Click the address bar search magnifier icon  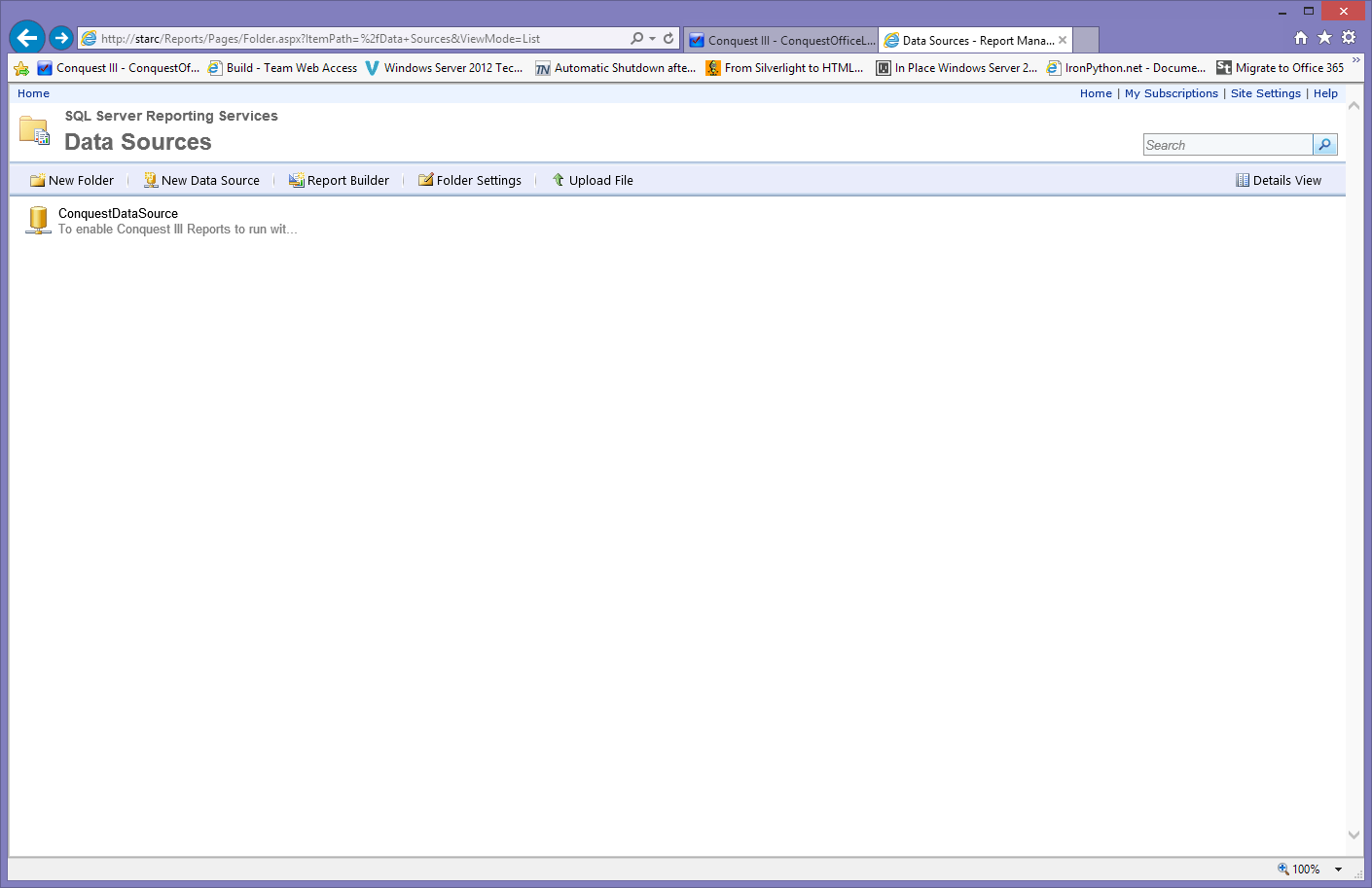636,39
